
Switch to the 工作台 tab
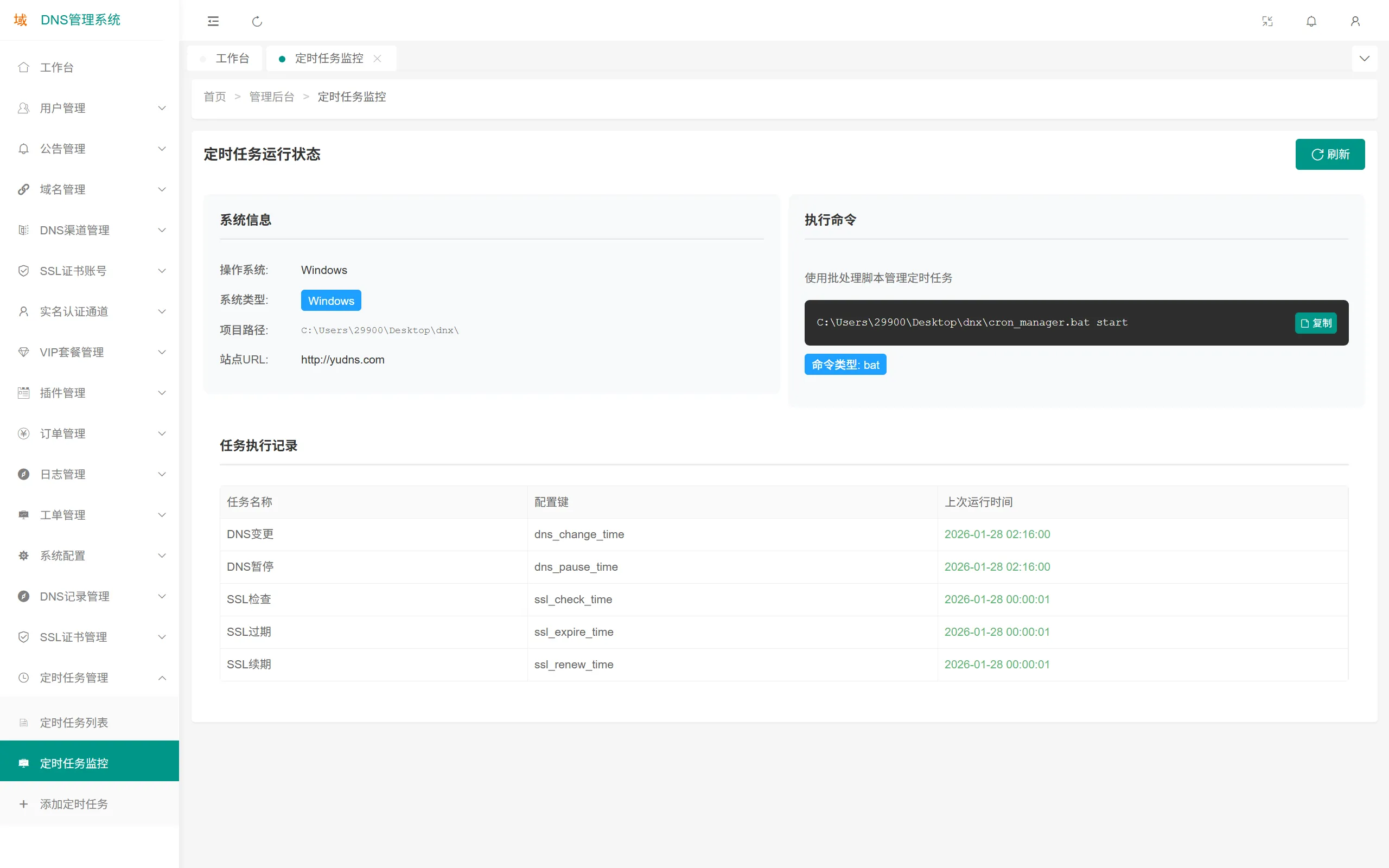pos(232,58)
